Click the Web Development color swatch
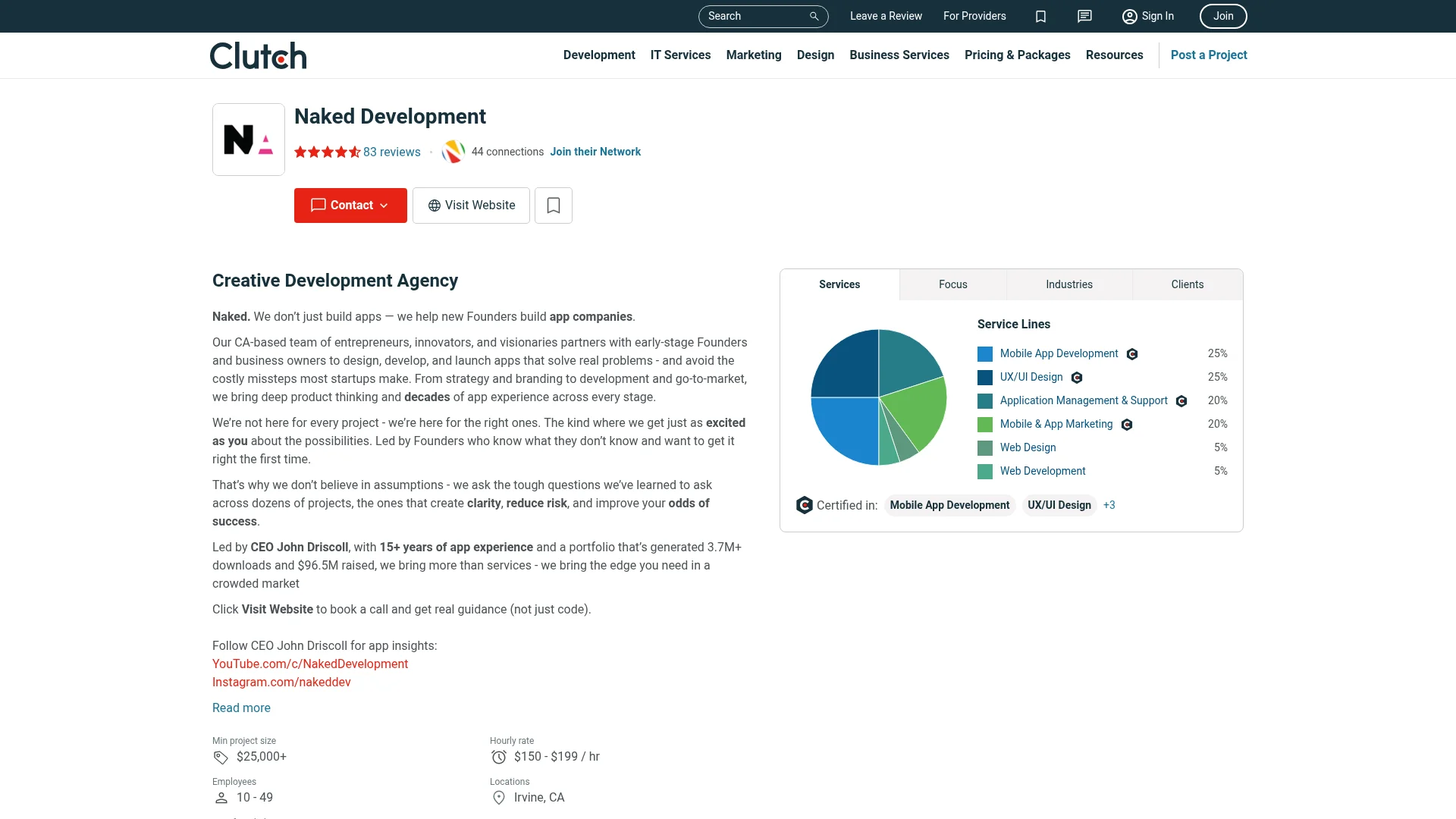This screenshot has width=1456, height=819. coord(985,472)
